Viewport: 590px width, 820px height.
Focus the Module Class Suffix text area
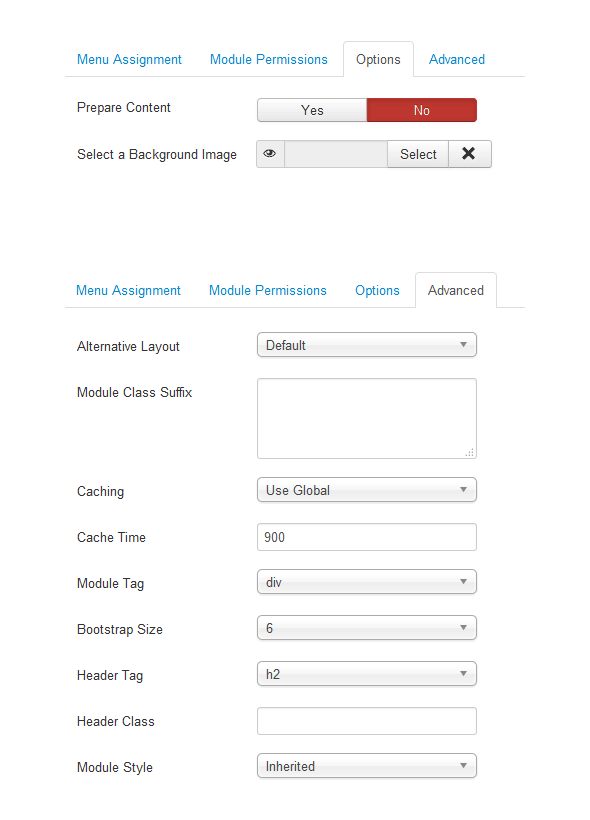[367, 418]
